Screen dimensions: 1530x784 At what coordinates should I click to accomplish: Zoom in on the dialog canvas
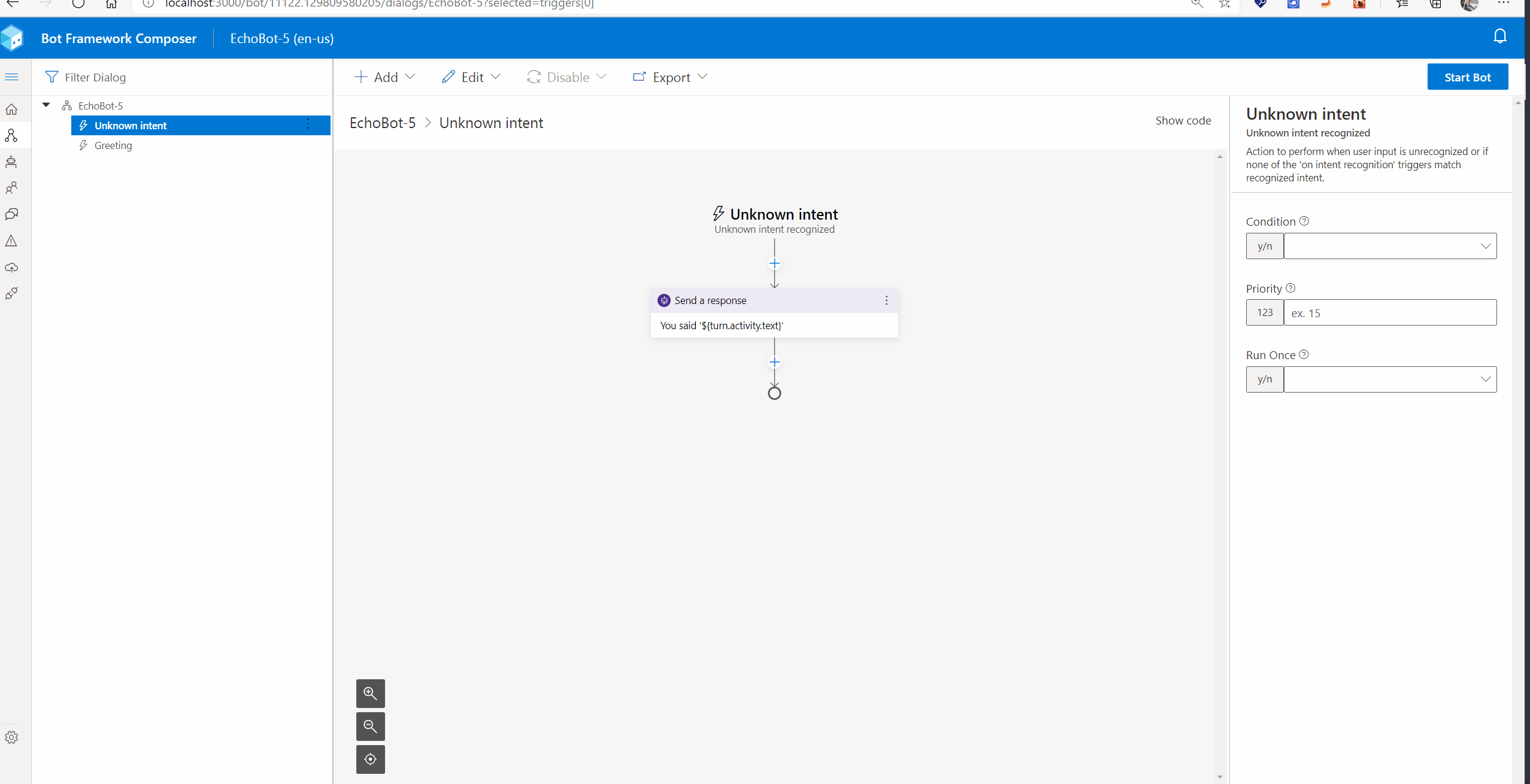pyautogui.click(x=370, y=693)
